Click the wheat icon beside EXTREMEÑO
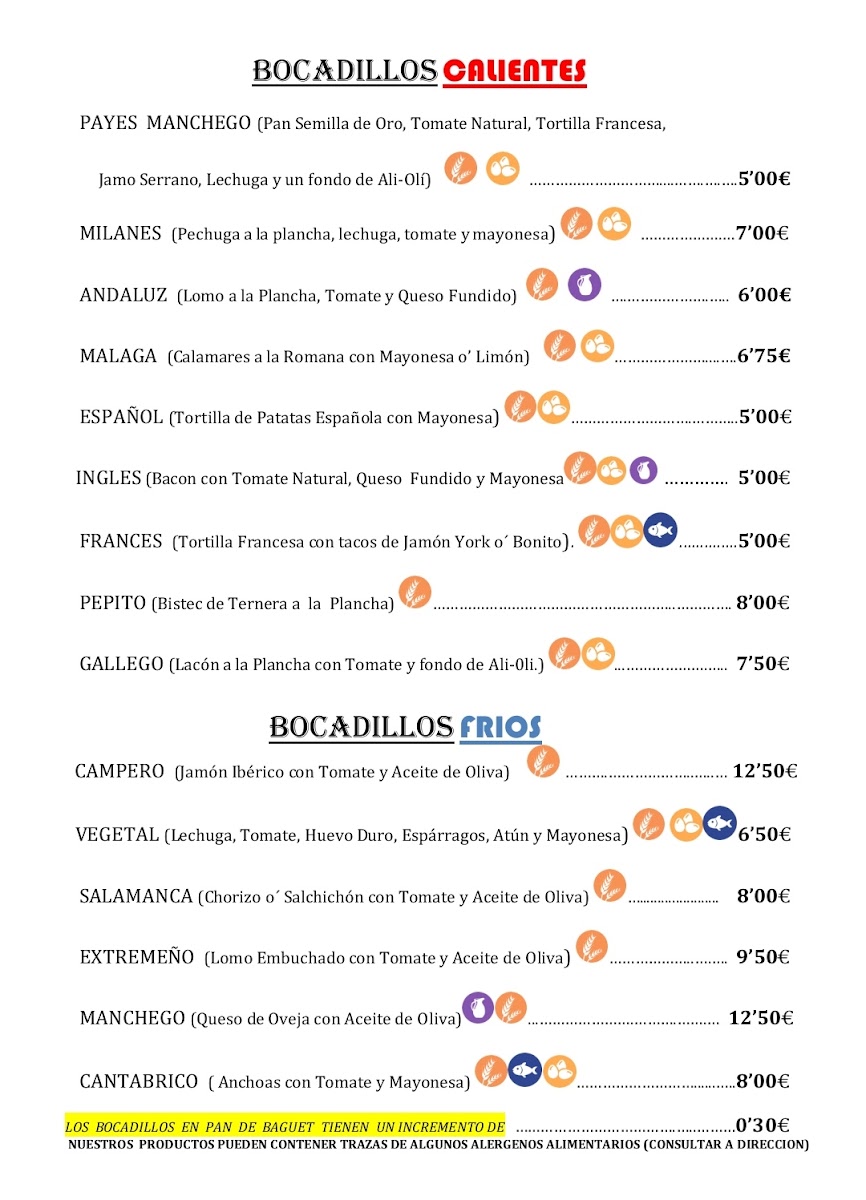The width and height of the screenshot is (866, 1200). [591, 947]
